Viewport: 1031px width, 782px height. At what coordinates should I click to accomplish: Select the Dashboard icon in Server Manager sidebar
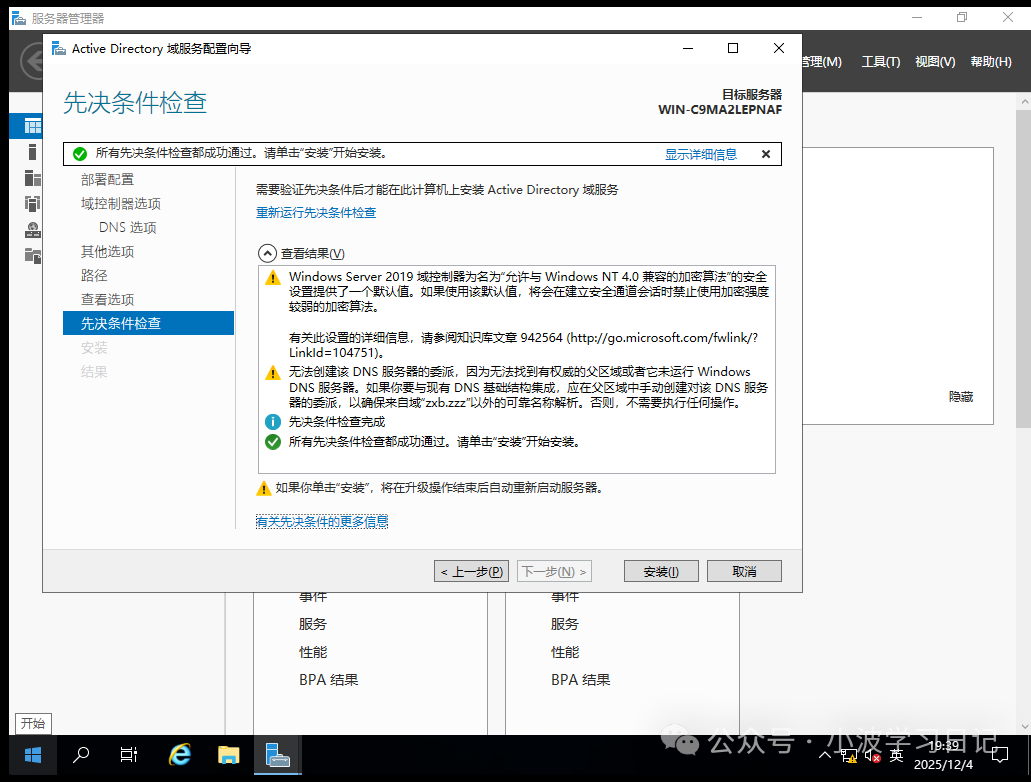point(33,125)
